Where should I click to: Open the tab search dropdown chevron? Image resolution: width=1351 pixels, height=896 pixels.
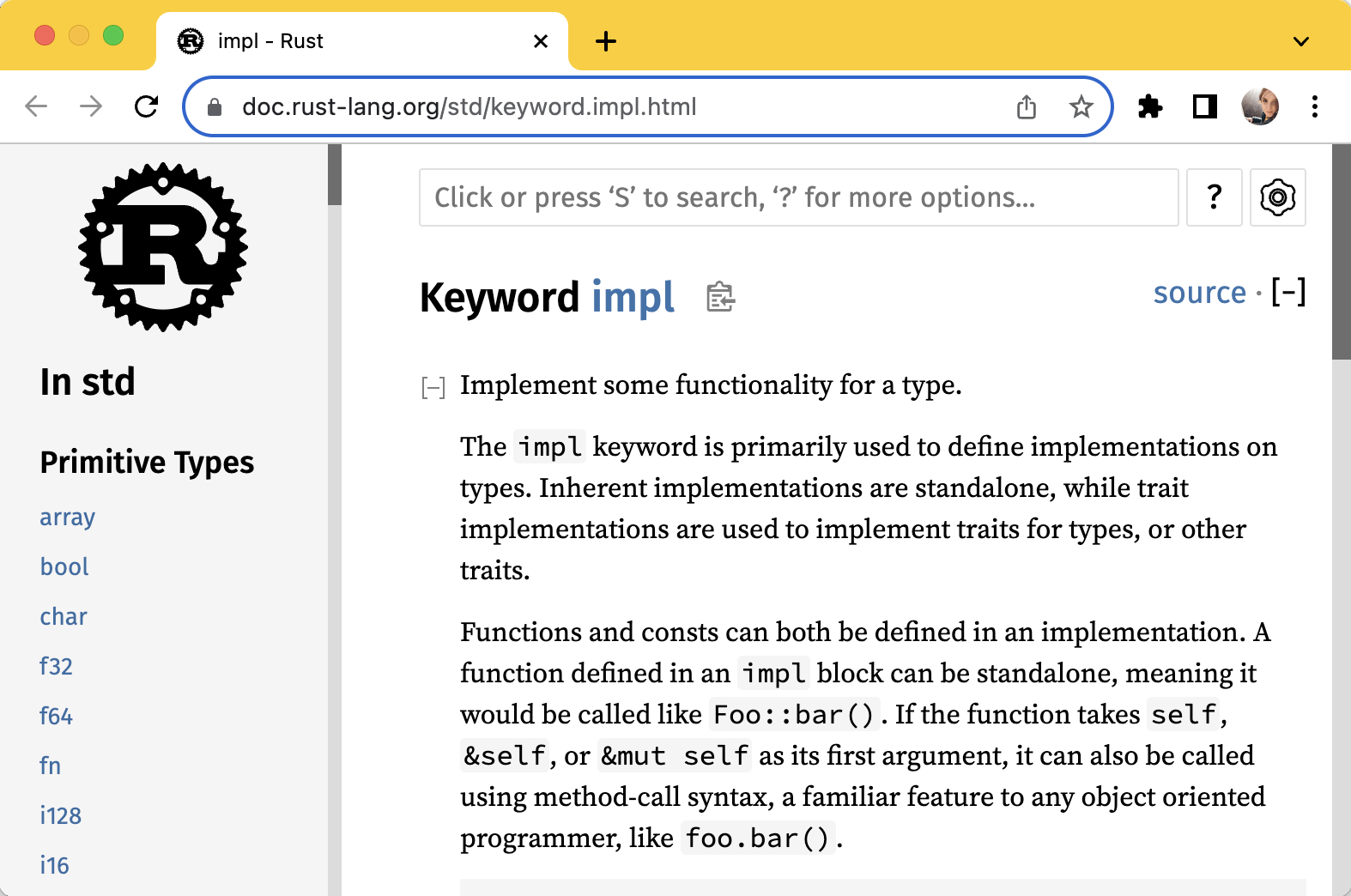(1301, 41)
